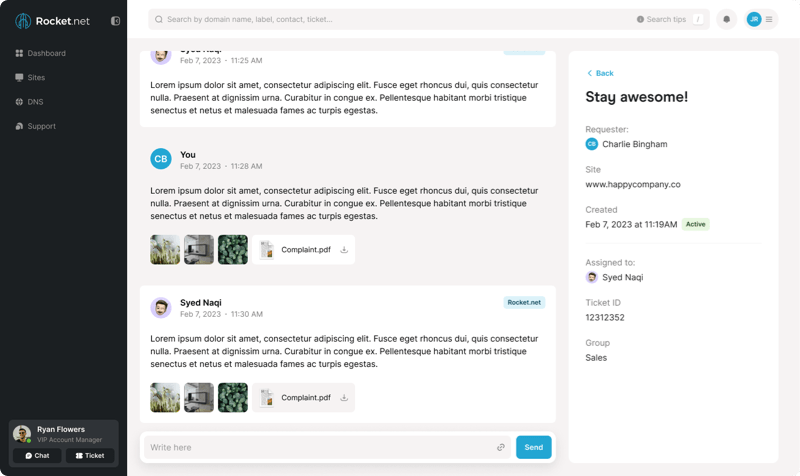Click the attach link icon
This screenshot has height=476, width=800.
coord(501,447)
